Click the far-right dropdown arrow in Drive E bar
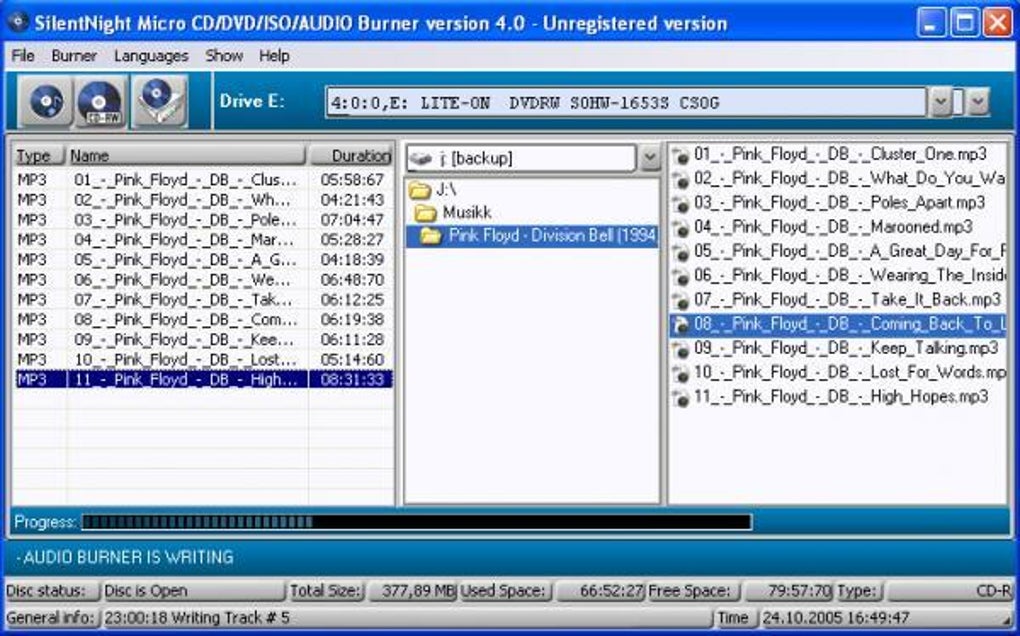This screenshot has height=636, width=1020. click(x=978, y=102)
